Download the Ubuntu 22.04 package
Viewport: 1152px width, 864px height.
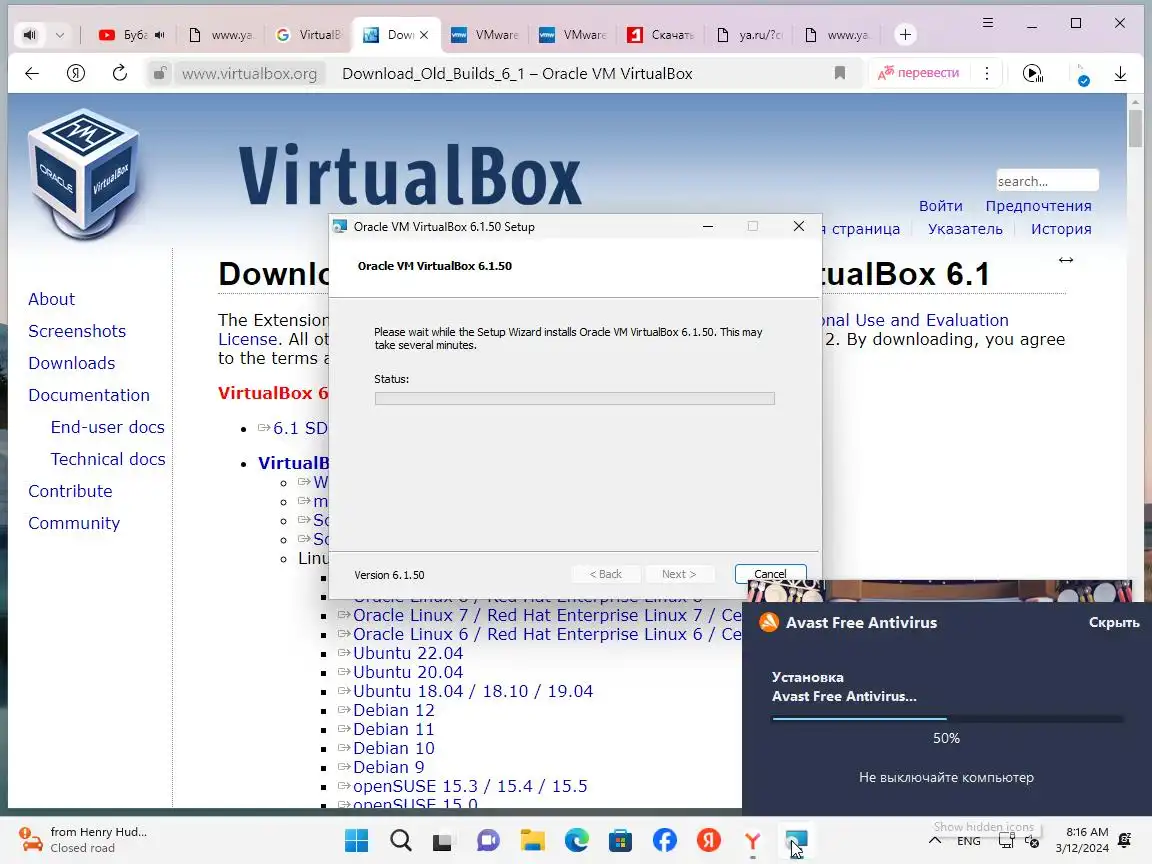pyautogui.click(x=408, y=653)
